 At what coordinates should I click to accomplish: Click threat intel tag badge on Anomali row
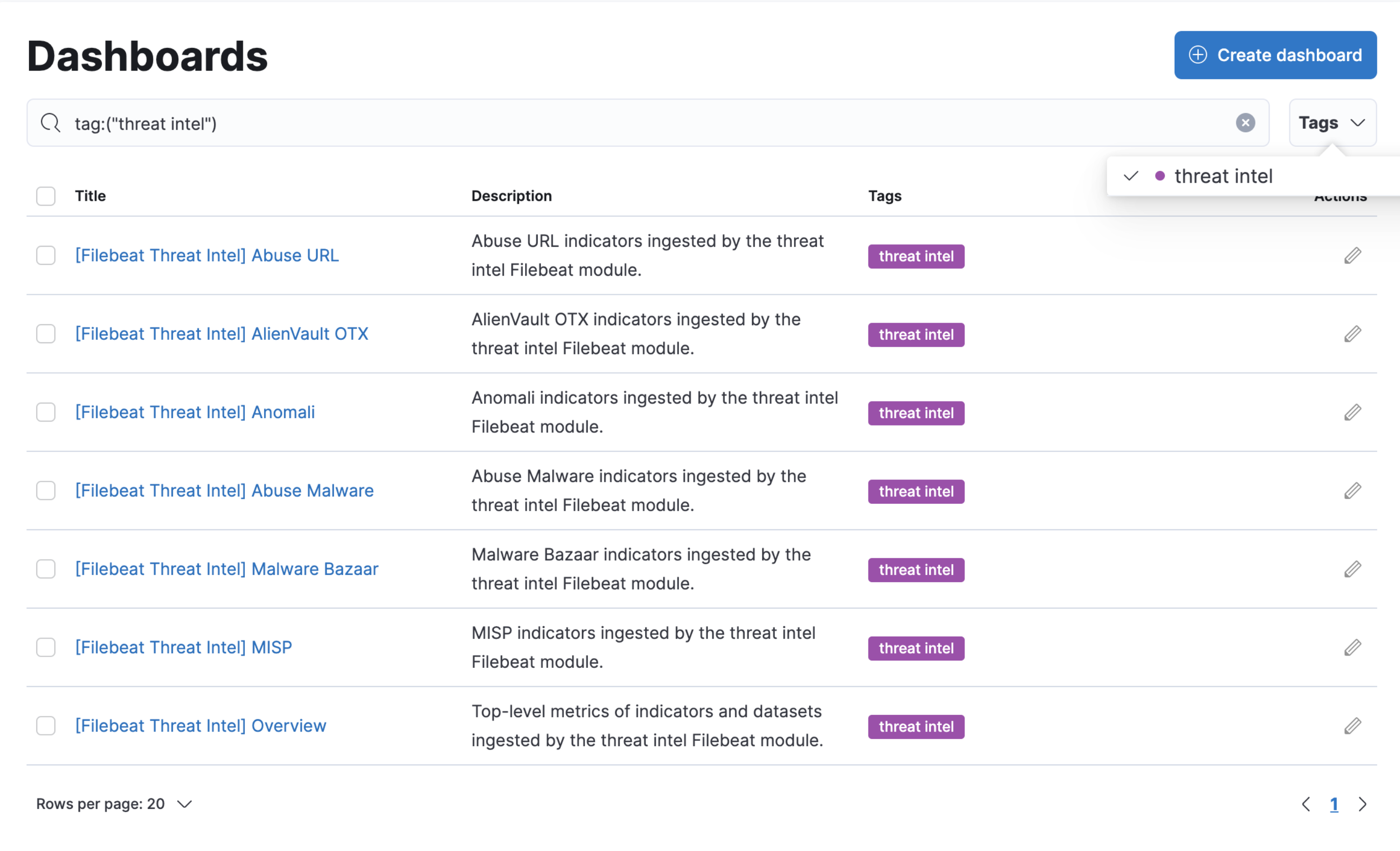point(916,414)
